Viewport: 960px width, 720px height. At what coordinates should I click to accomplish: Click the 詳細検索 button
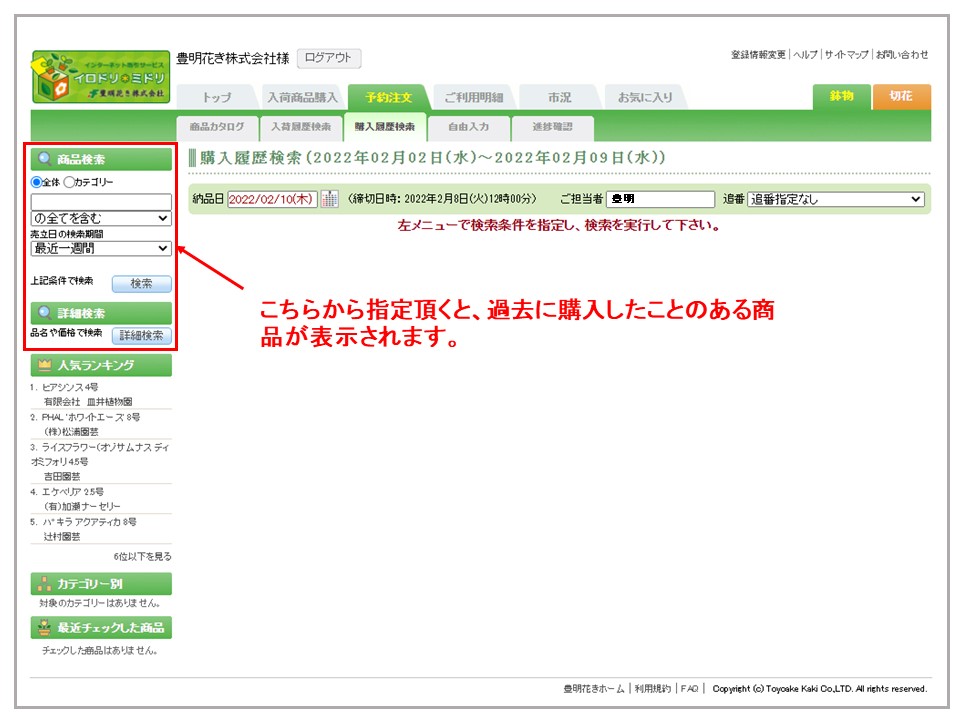point(141,335)
